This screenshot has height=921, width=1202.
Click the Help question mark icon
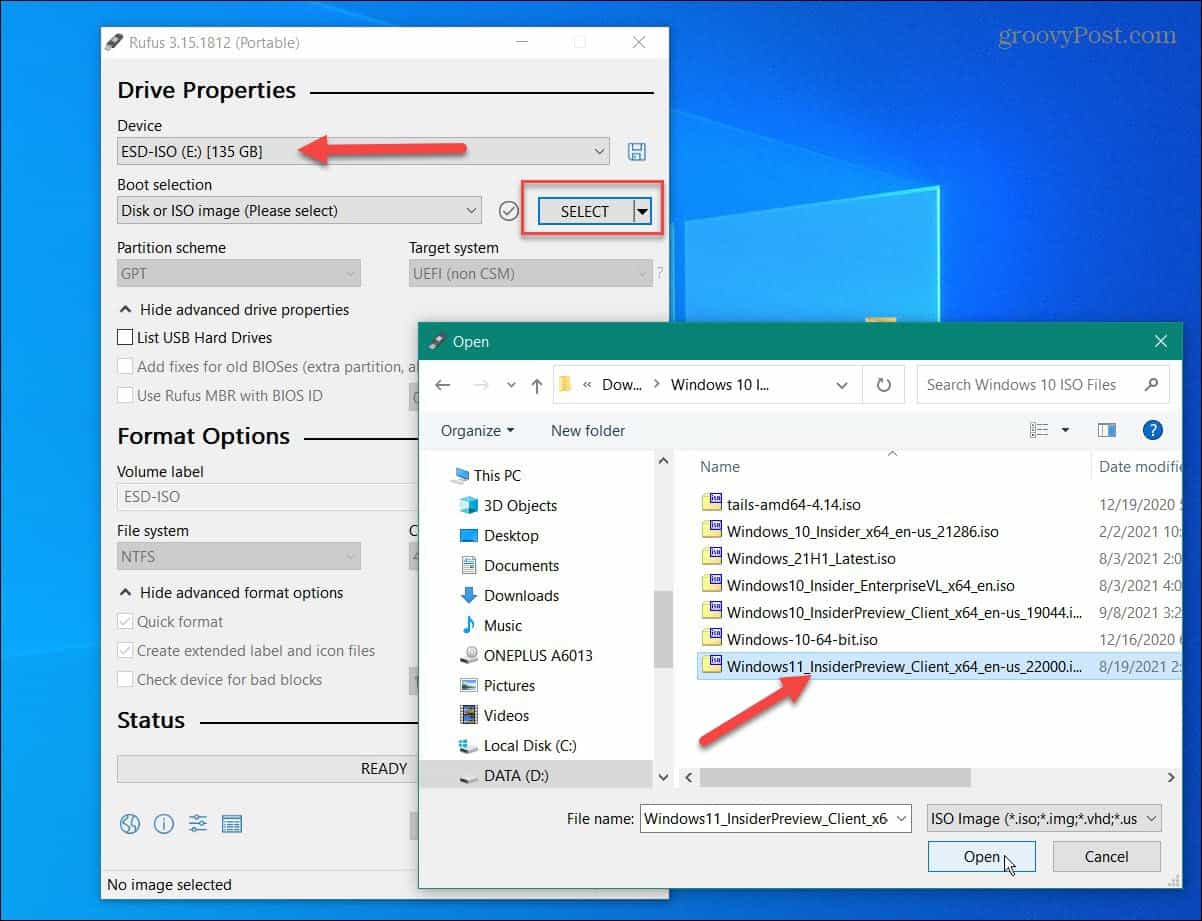pos(1152,430)
